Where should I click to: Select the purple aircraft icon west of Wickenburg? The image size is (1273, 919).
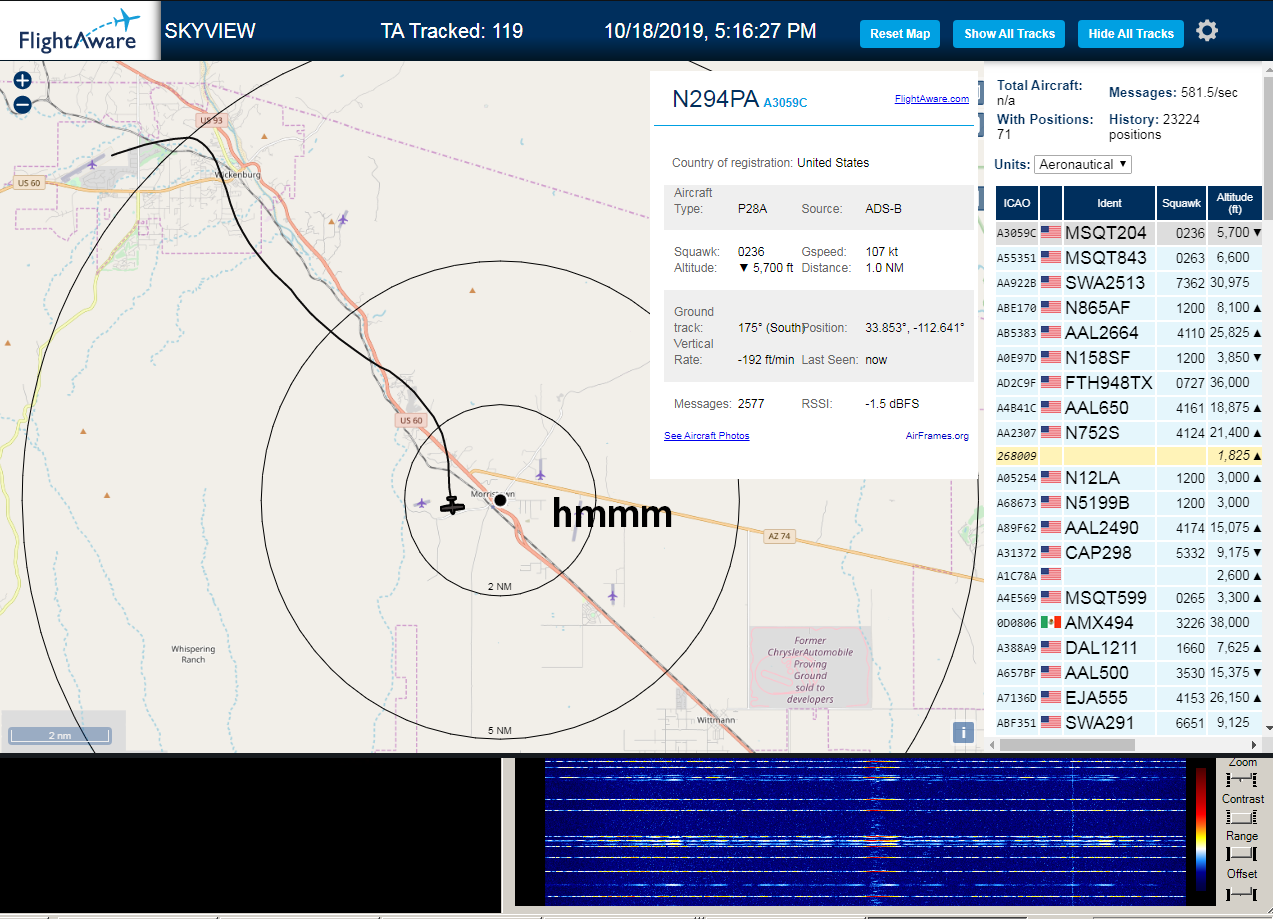coord(93,163)
